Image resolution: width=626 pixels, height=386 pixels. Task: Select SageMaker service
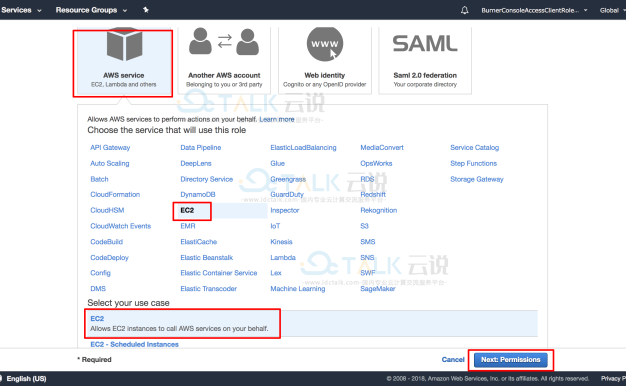tap(378, 289)
